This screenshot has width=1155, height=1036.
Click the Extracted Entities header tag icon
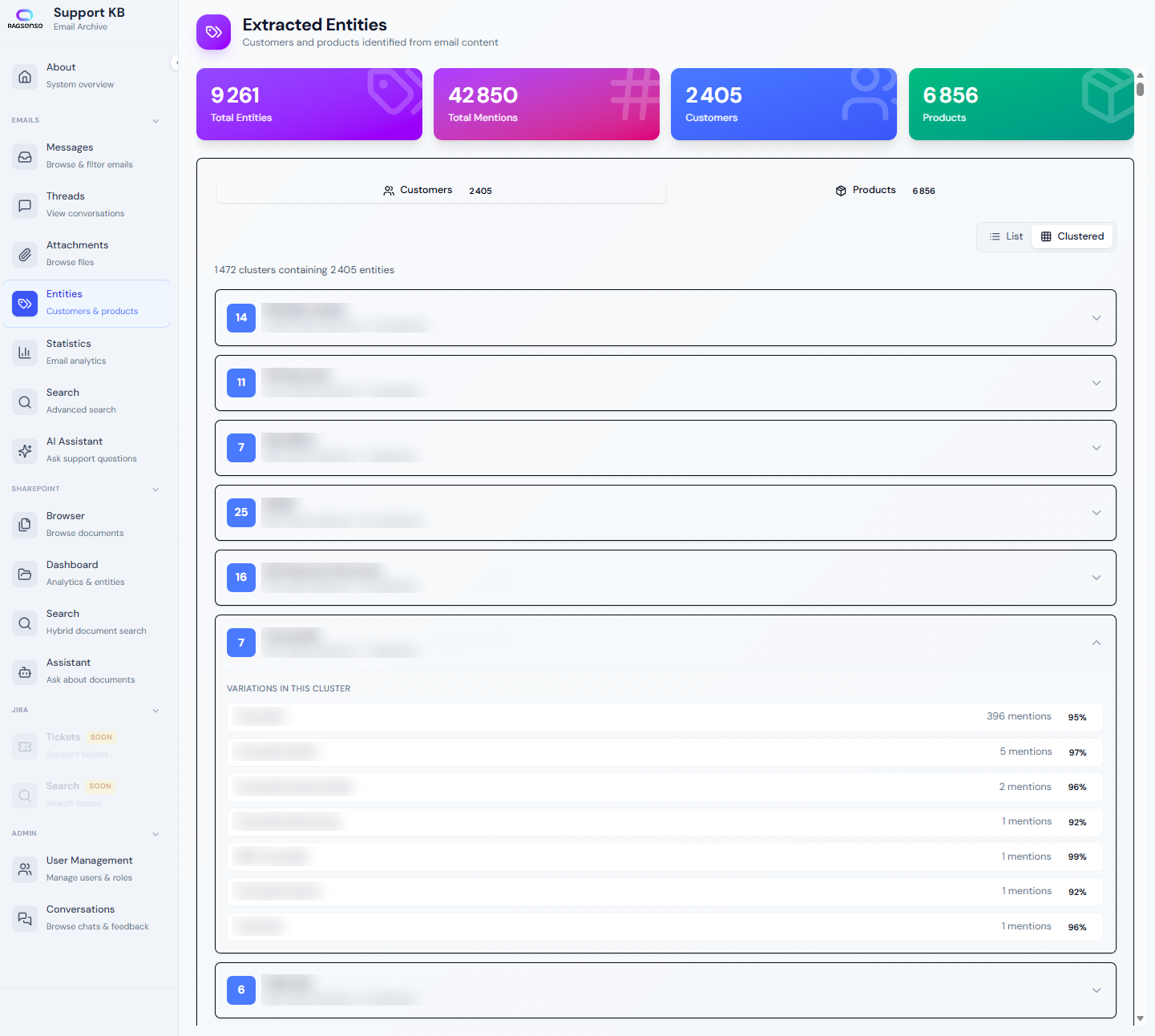[x=213, y=32]
